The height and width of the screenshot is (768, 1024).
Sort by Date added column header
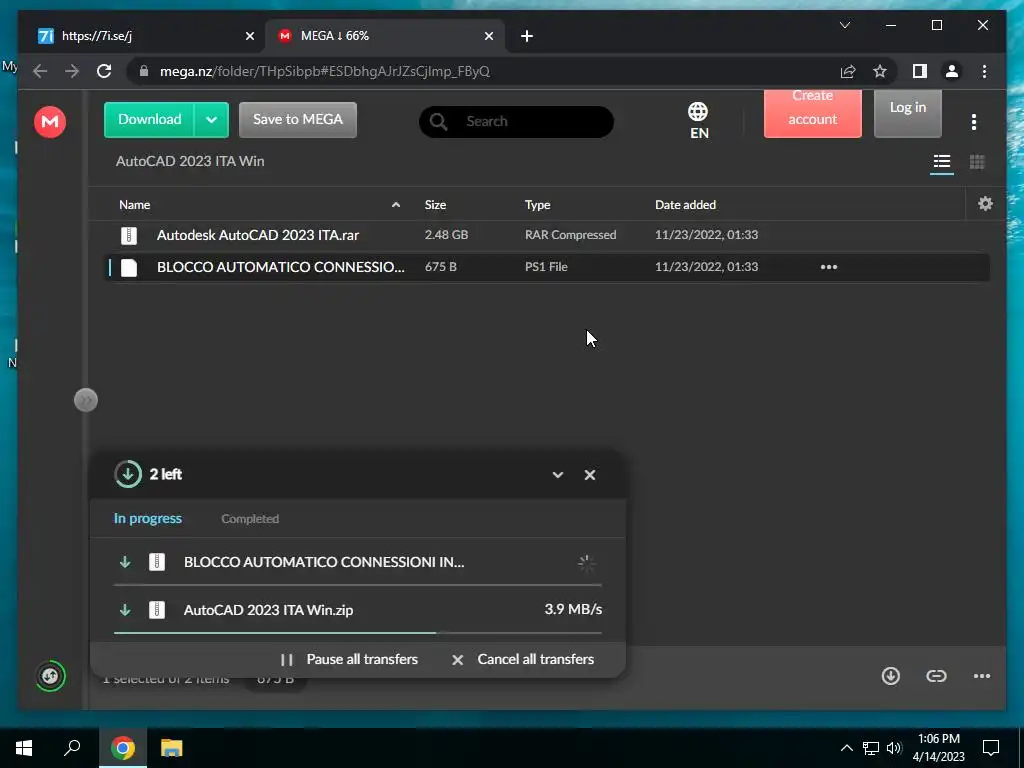(685, 204)
